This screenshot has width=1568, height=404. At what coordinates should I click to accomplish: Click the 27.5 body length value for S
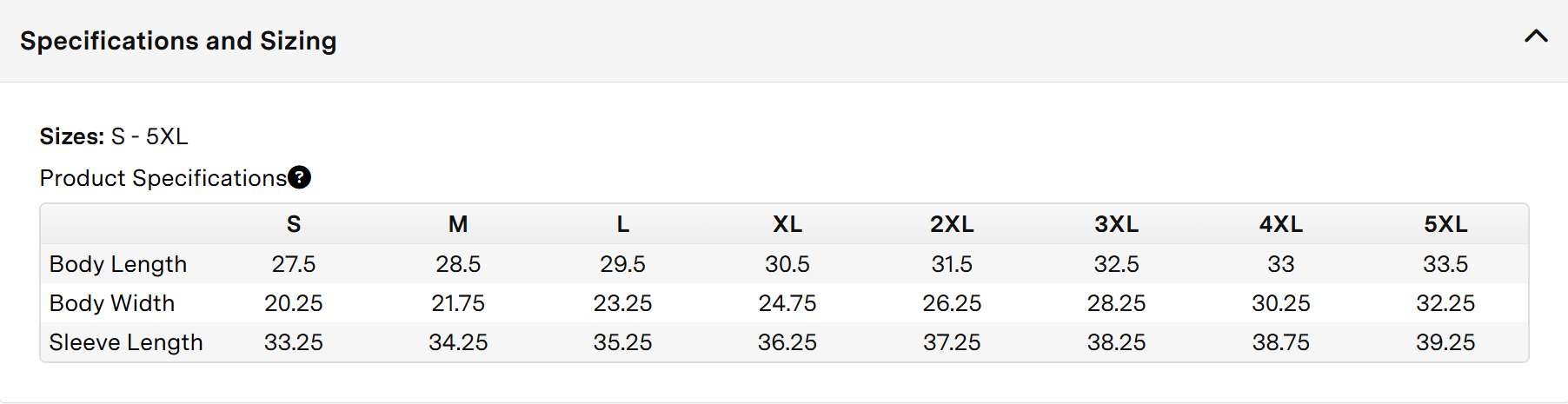294,264
